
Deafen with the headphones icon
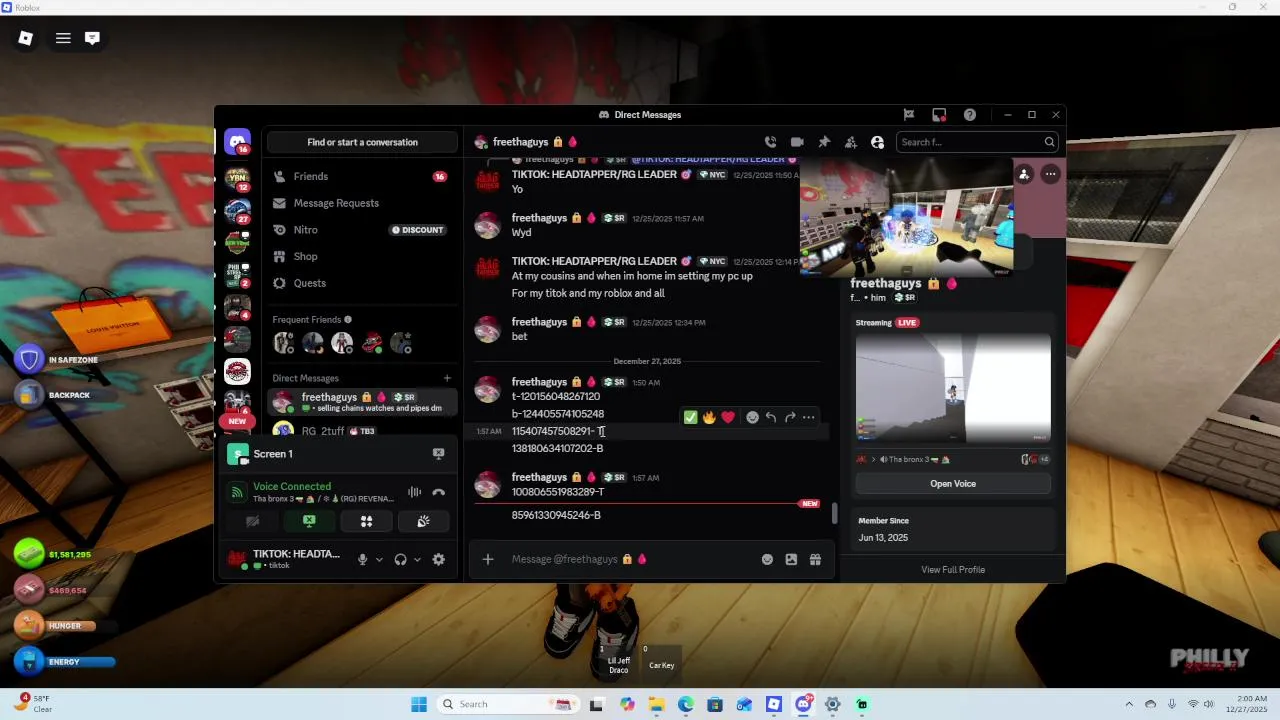pos(400,560)
